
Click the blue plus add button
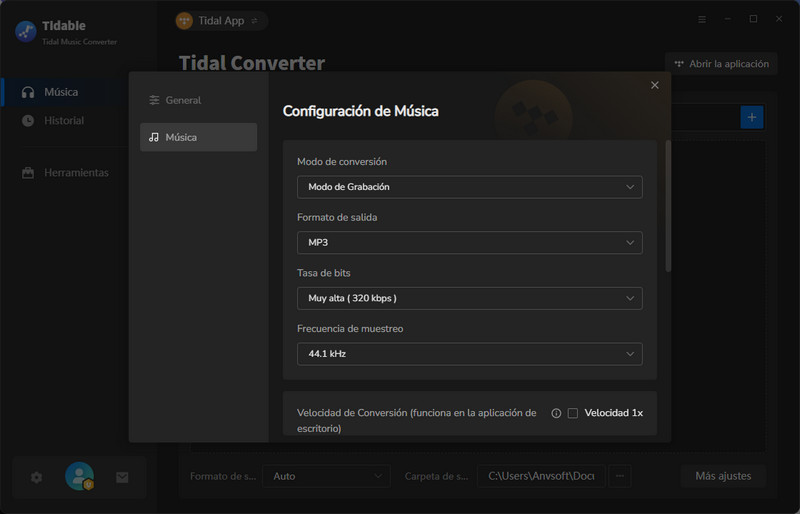pos(752,117)
